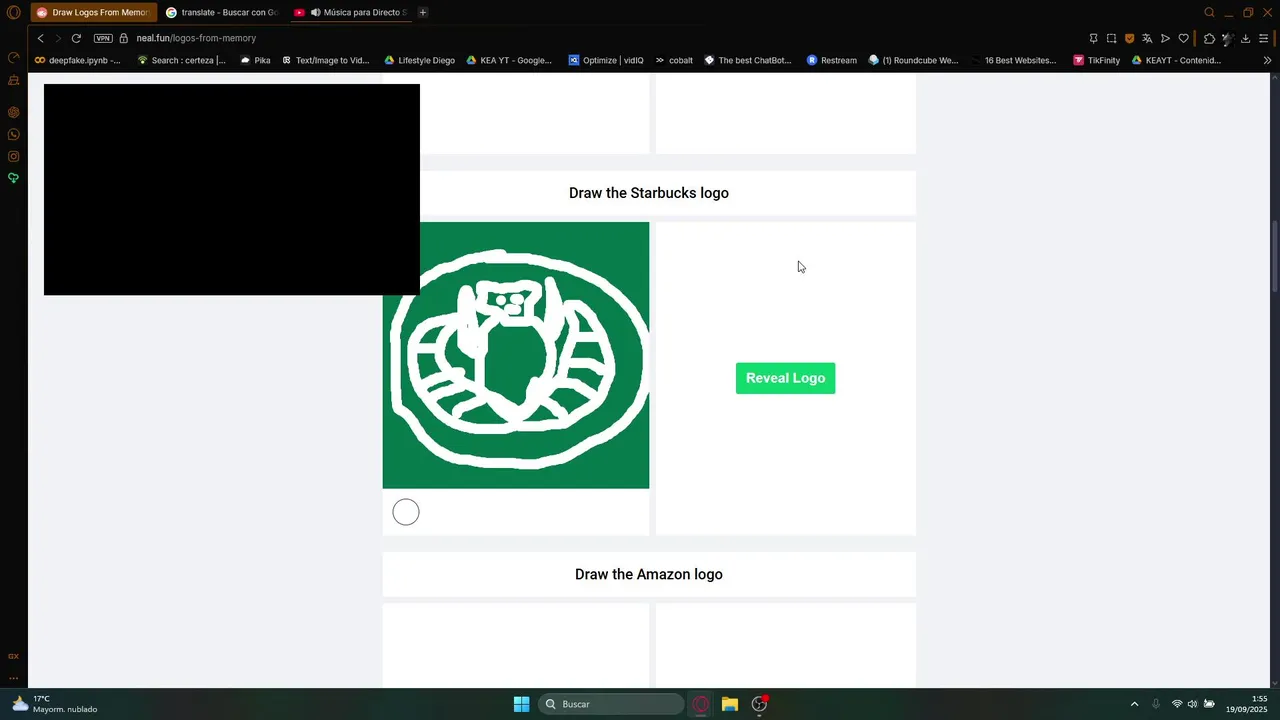
Task: Open 16 Best Websites bookmark
Action: (1014, 60)
